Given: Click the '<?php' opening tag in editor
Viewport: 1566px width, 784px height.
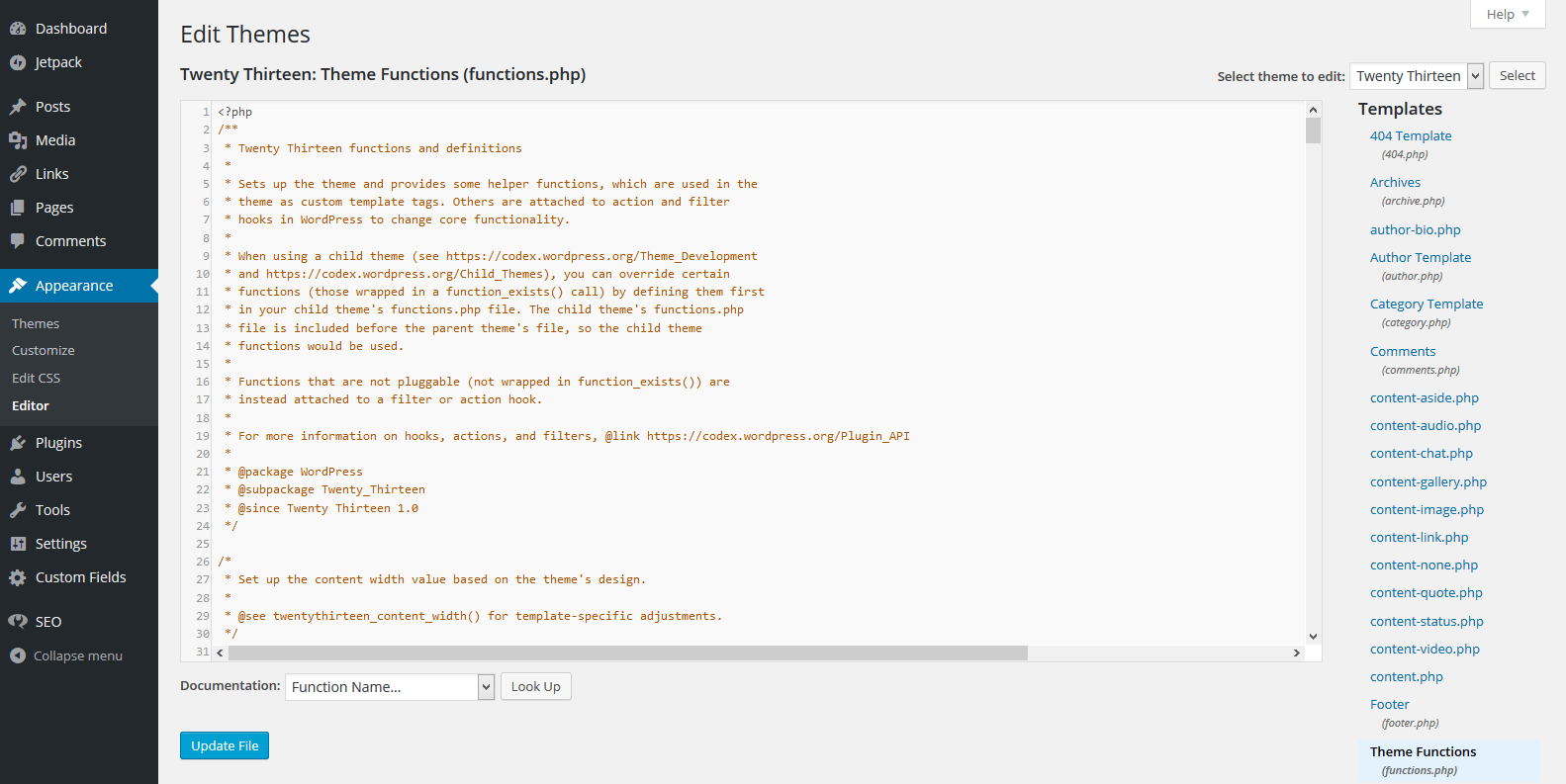Looking at the screenshot, I should pyautogui.click(x=235, y=112).
